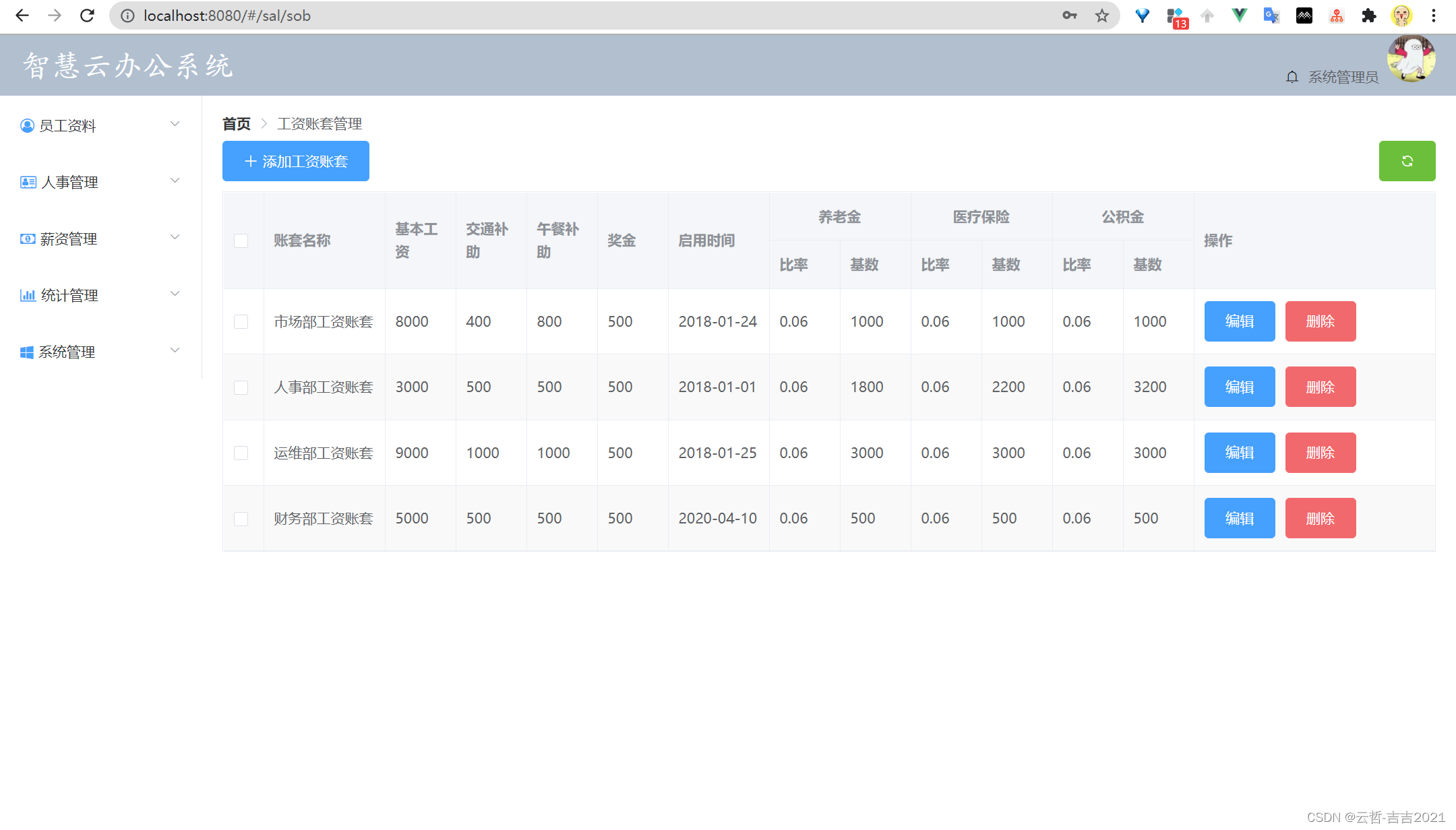Viewport: 1456px width, 830px height.
Task: Click the green refresh icon button
Action: (1407, 161)
